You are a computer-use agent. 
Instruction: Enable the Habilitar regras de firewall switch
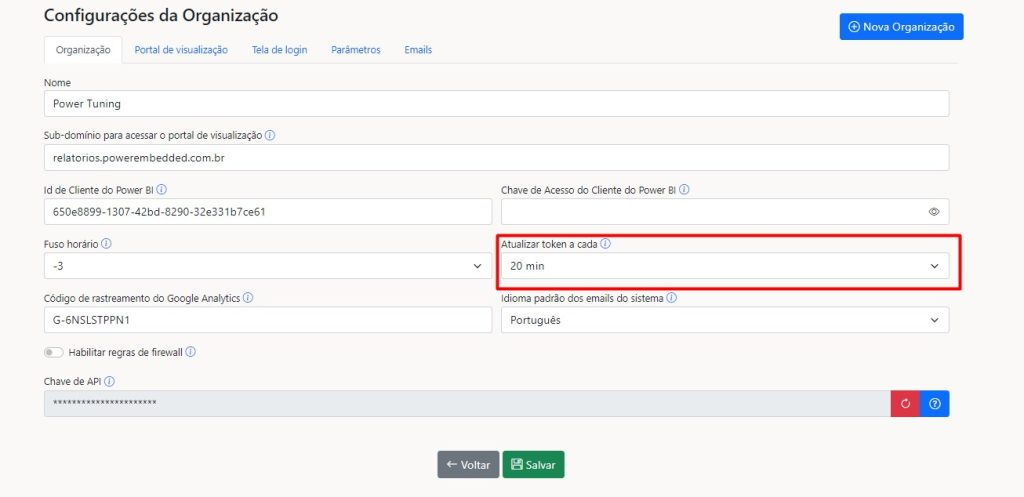[54, 352]
